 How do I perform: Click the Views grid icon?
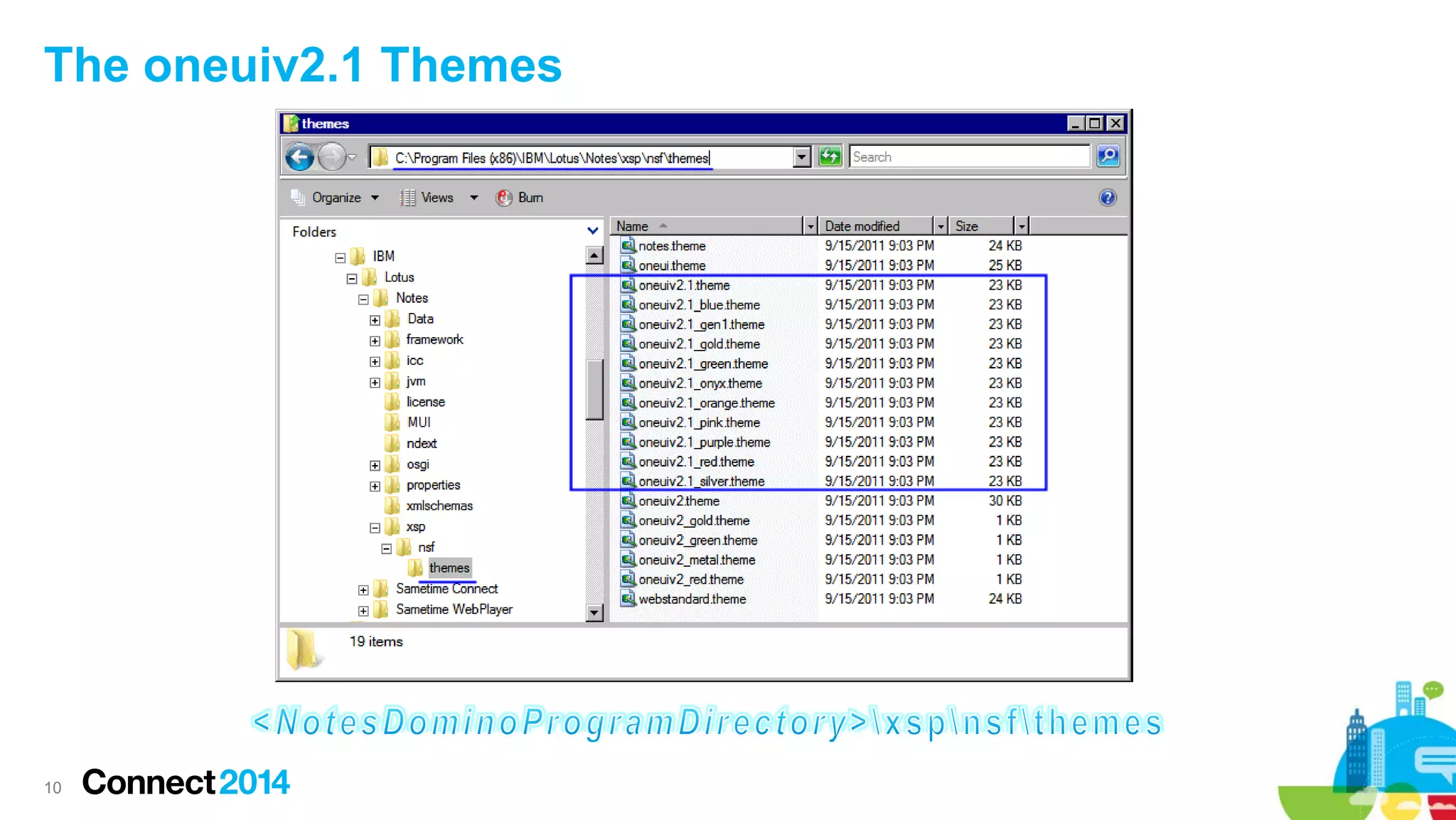click(407, 198)
